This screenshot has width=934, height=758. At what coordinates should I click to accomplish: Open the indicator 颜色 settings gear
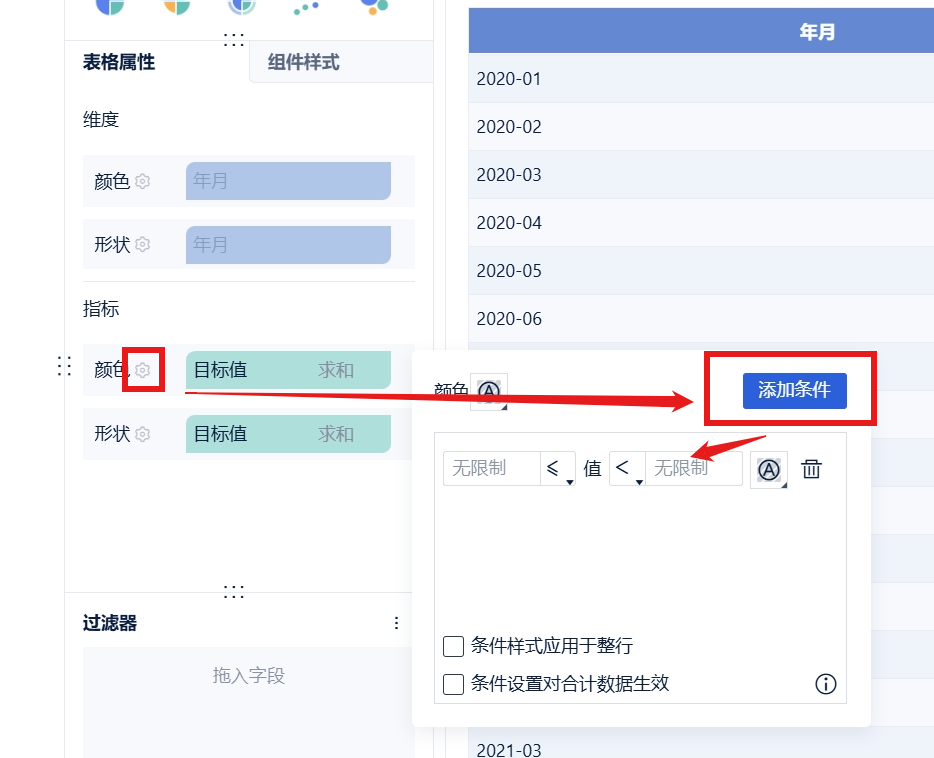(x=142, y=370)
